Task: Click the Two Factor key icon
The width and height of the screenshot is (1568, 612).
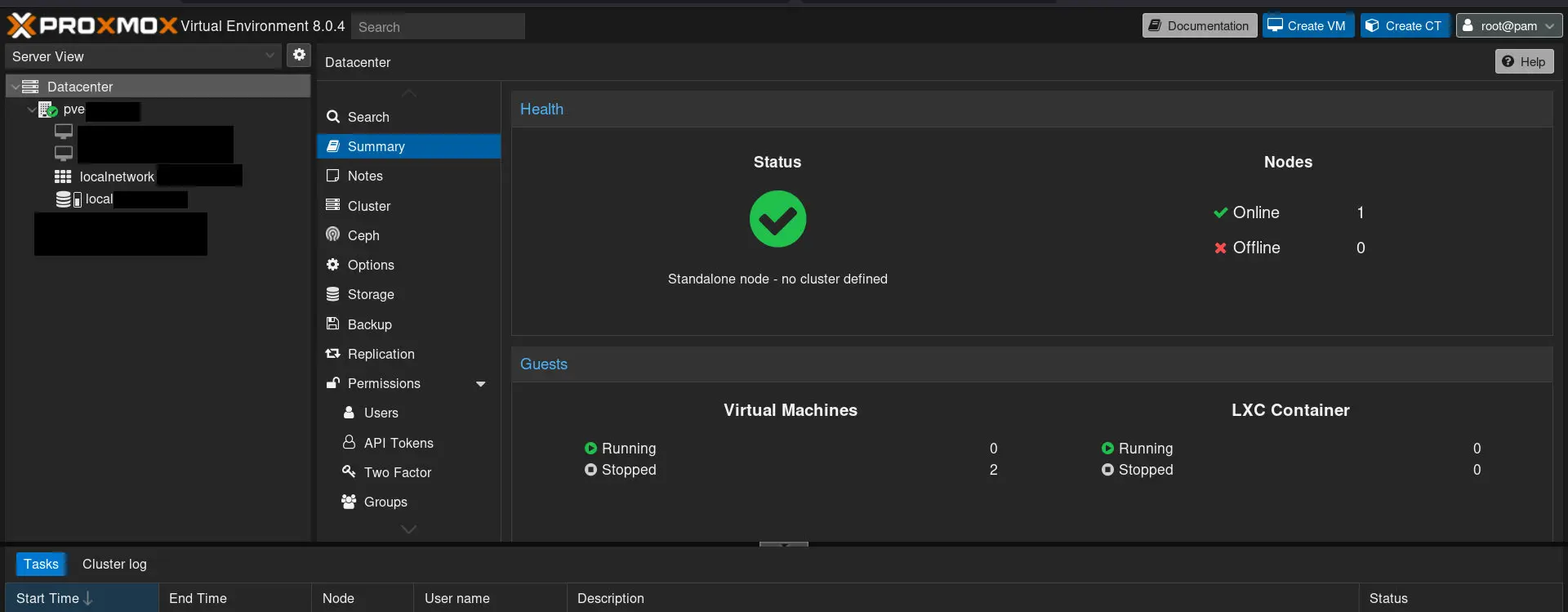Action: click(x=349, y=471)
